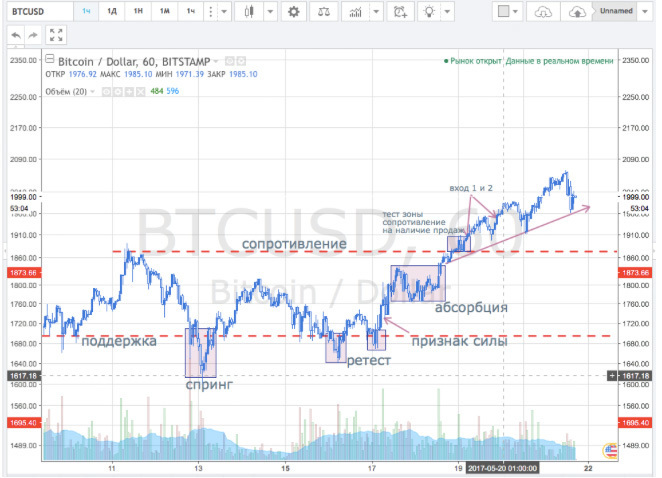The image size is (662, 478).
Task: Click the ретест text label
Action: coord(369,360)
